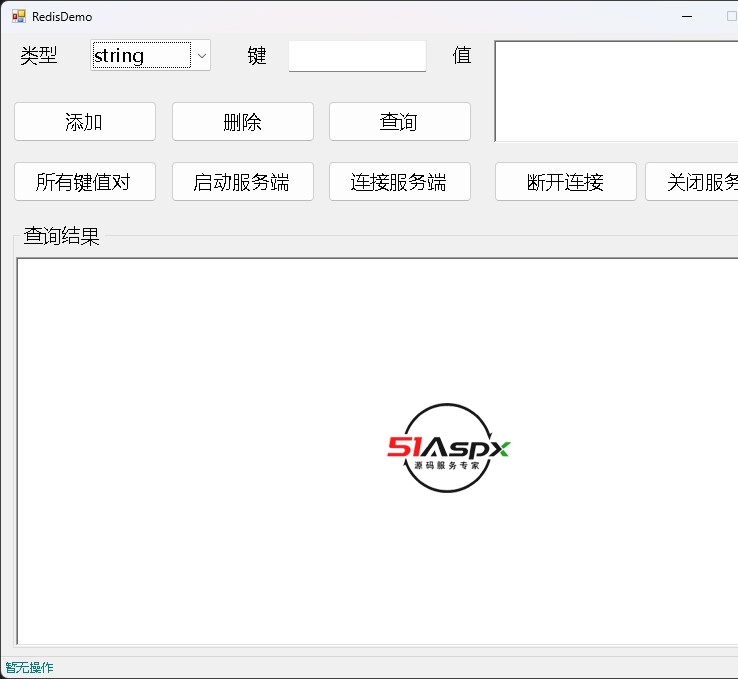The image size is (738, 679).
Task: Click the 暂无操作 status bar text
Action: (29, 667)
